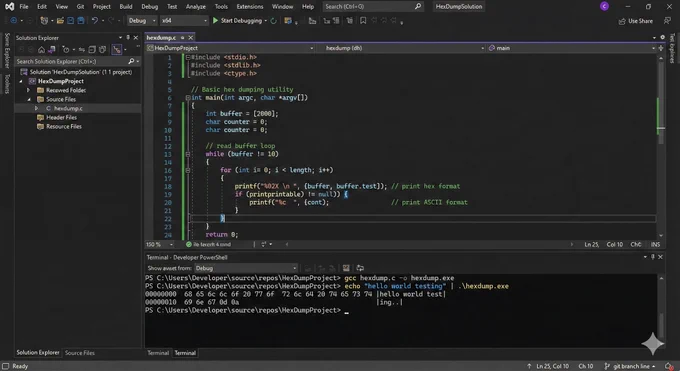Open the Debug configuration dropdown
Image resolution: width=680 pixels, height=371 pixels.
coord(142,20)
